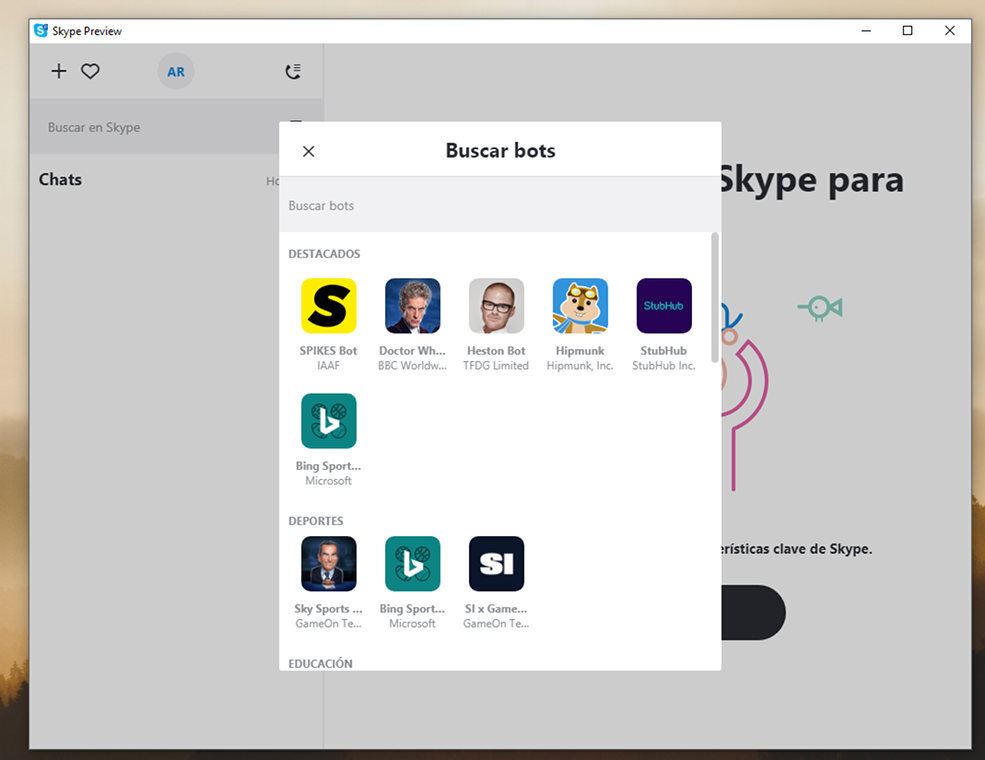Open the SPIKES Bot from destacados
This screenshot has height=760, width=985.
pos(328,306)
